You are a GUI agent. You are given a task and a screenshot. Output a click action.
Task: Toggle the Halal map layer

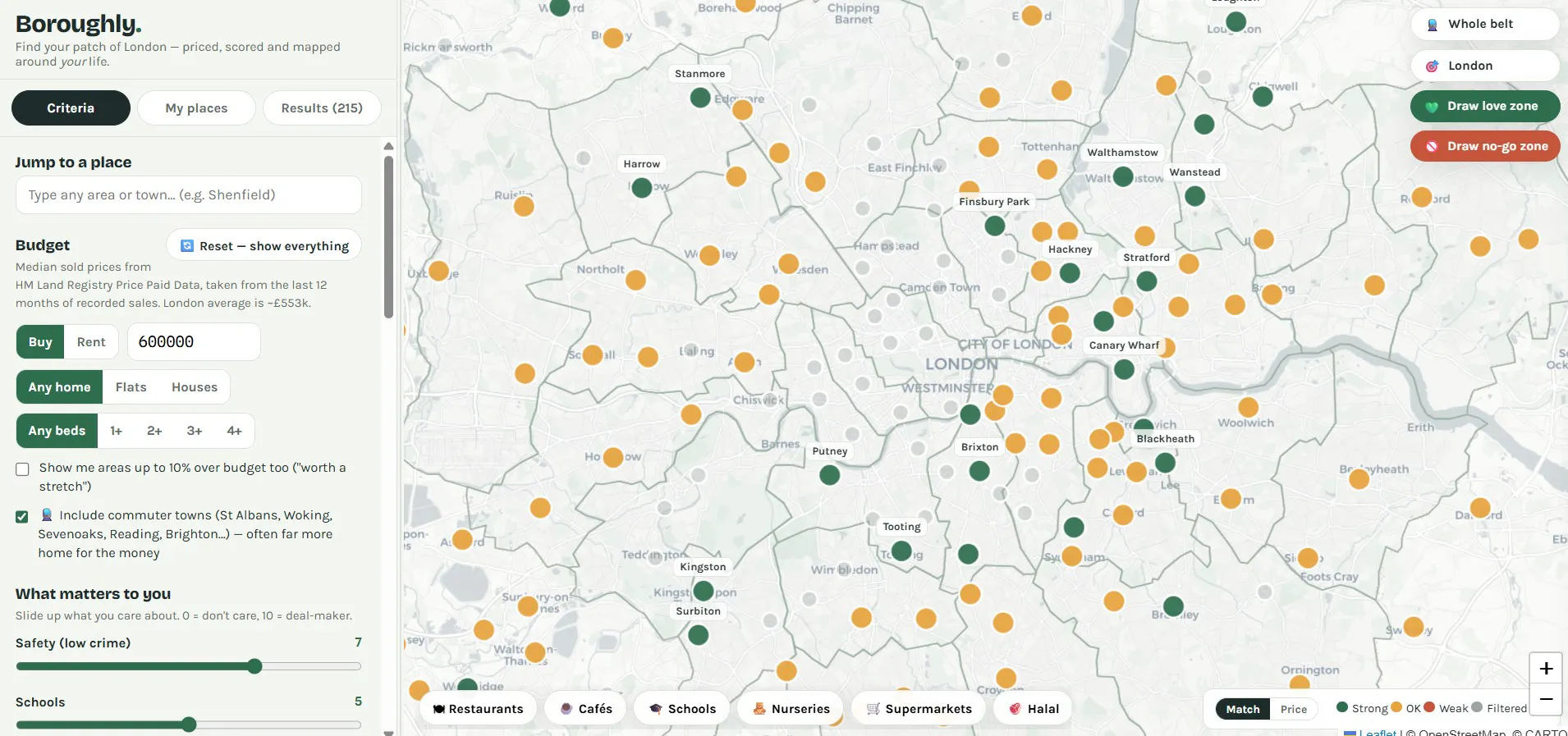pos(1033,709)
